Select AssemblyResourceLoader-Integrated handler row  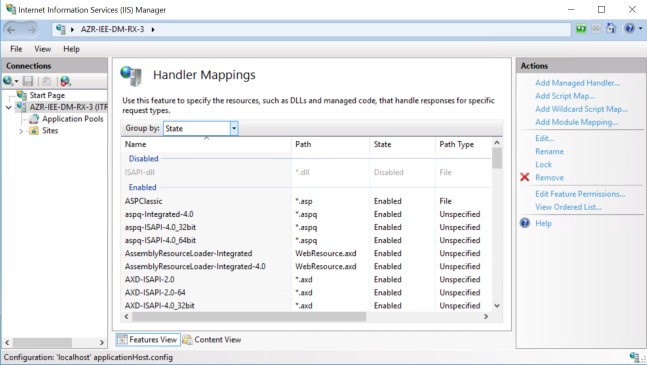point(306,254)
